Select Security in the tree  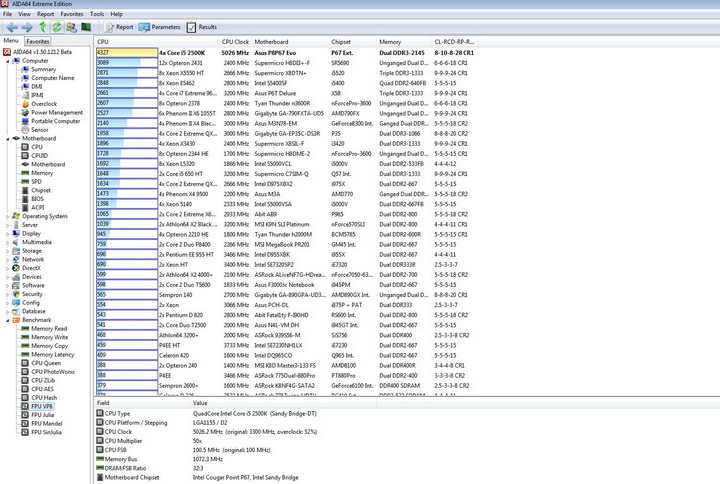pos(32,293)
